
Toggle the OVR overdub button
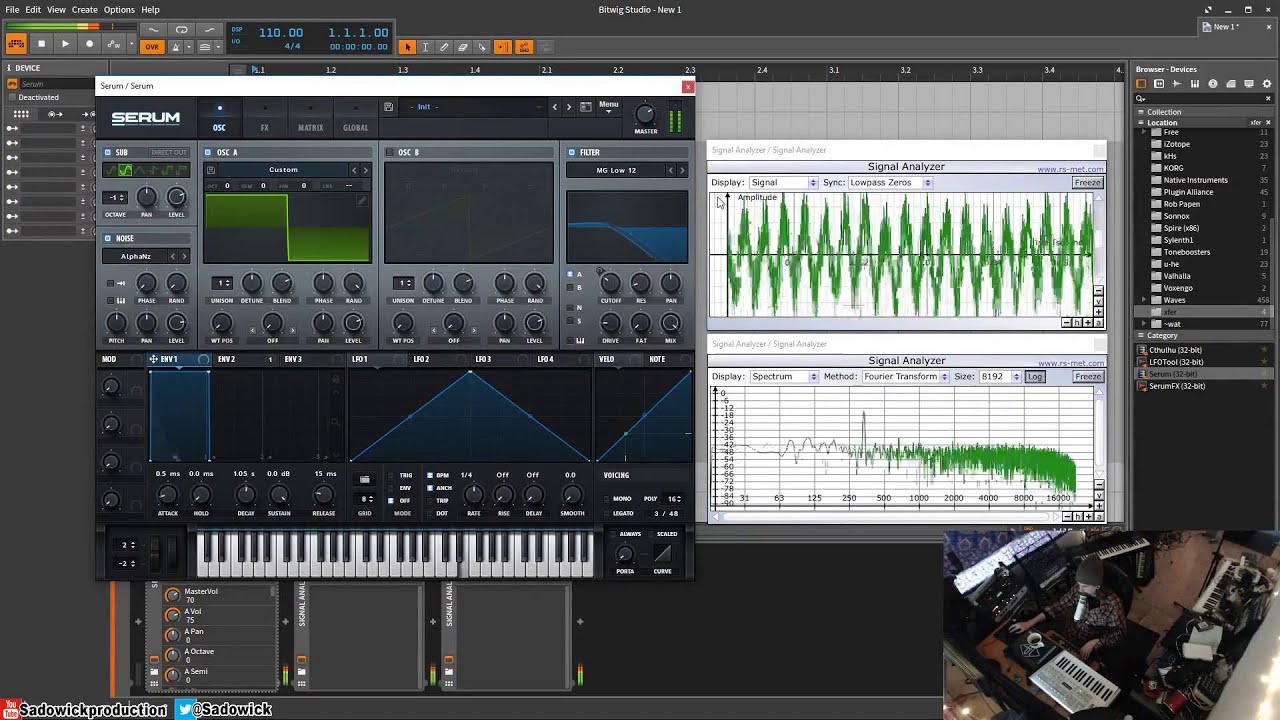coord(152,47)
